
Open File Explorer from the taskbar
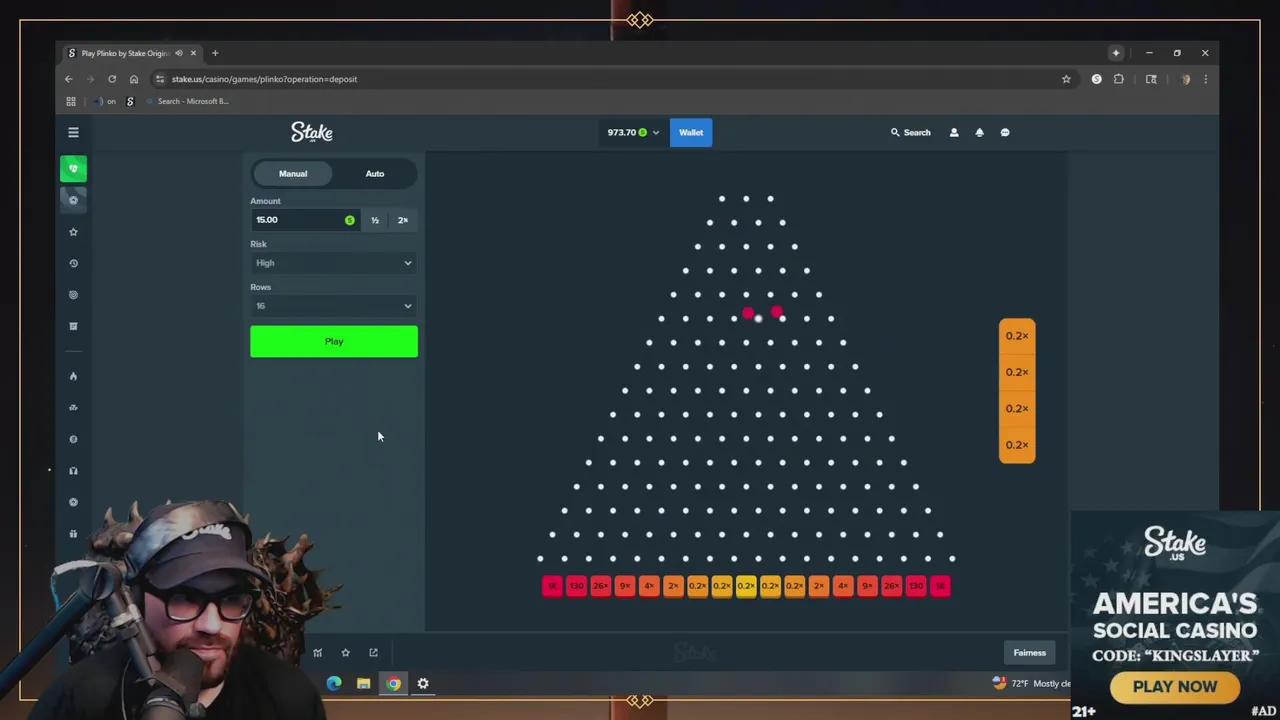tap(364, 684)
